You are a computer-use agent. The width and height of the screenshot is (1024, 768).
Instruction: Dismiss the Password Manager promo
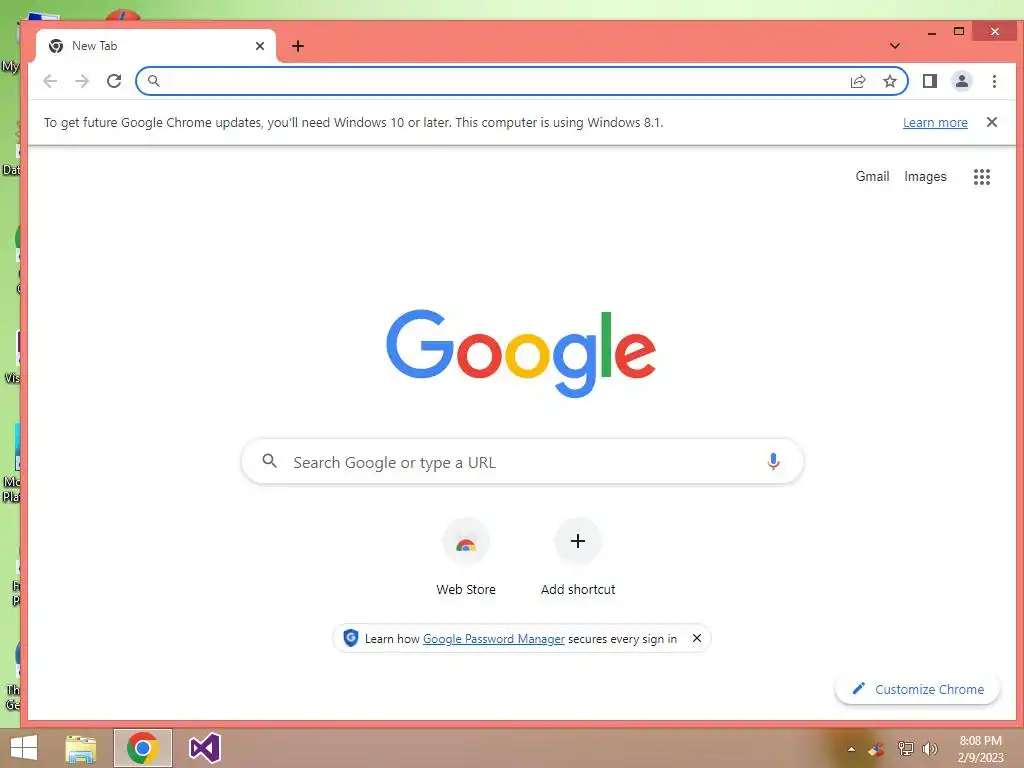(697, 638)
